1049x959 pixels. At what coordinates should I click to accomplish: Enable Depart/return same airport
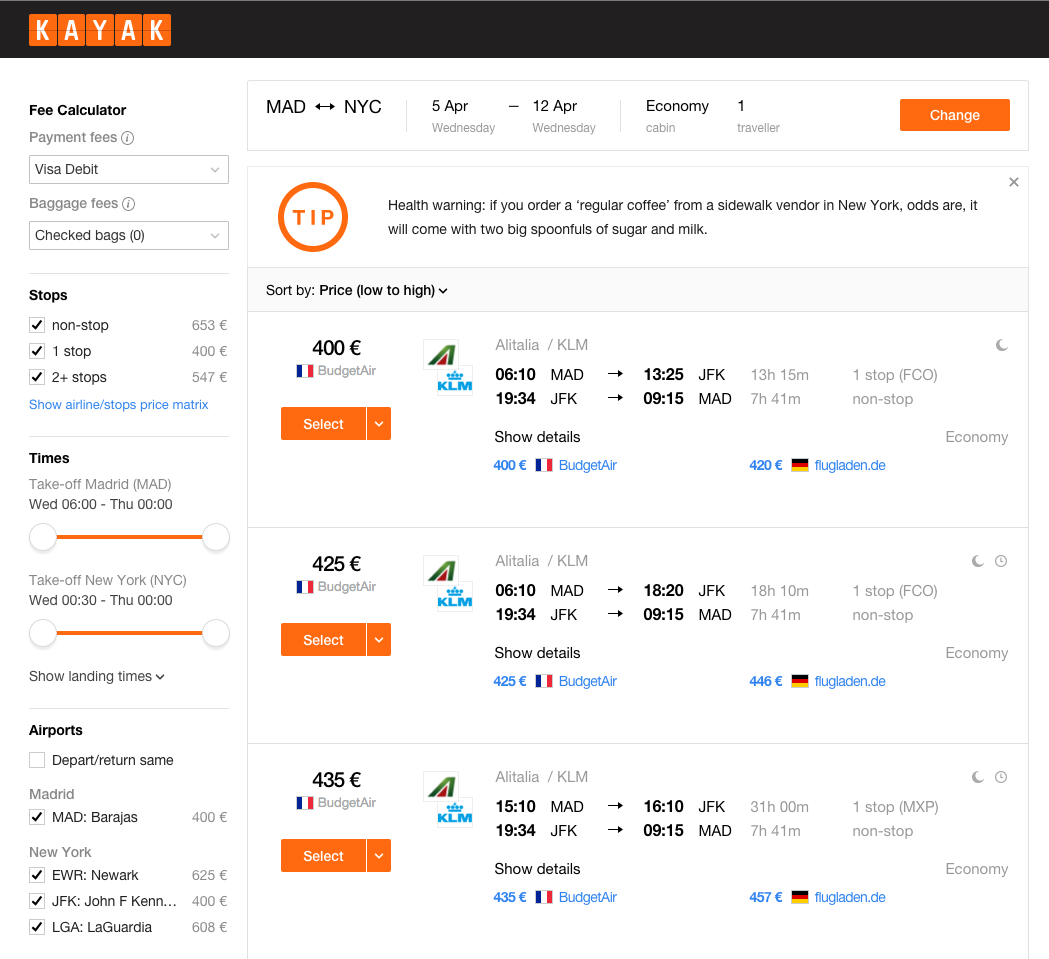[37, 760]
